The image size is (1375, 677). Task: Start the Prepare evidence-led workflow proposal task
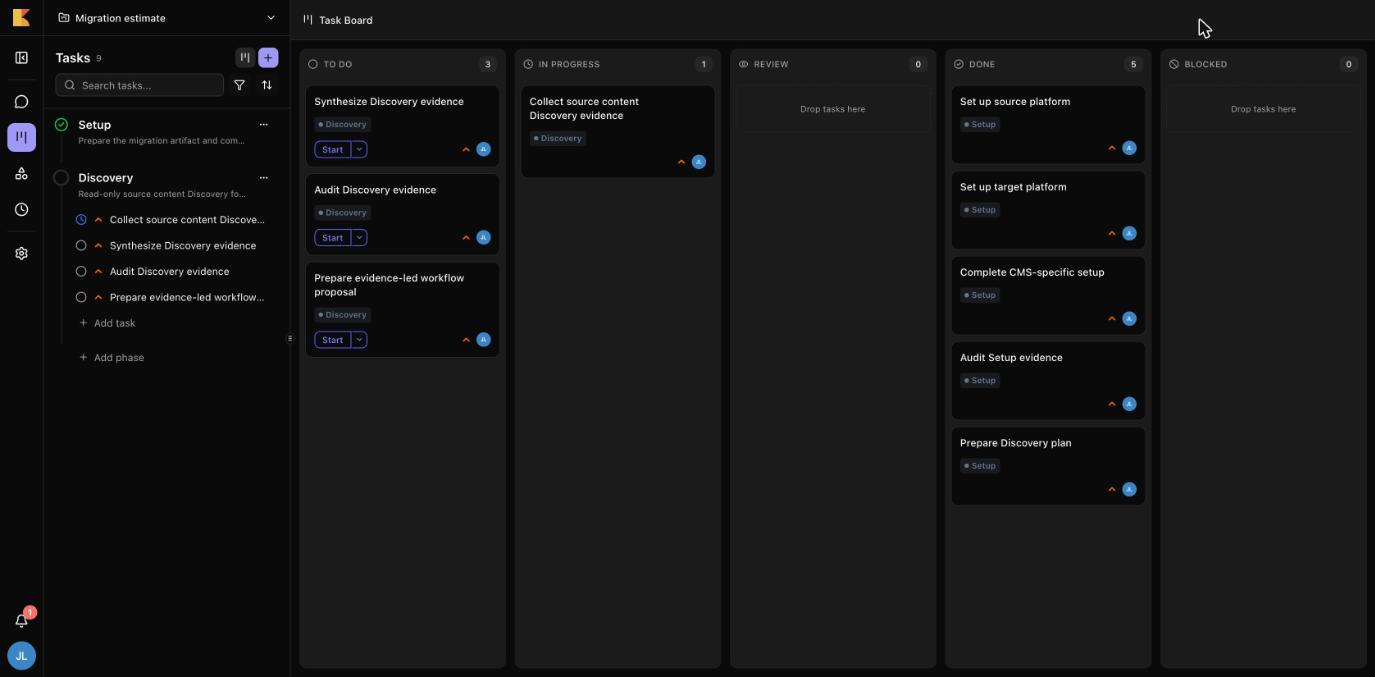(x=333, y=340)
